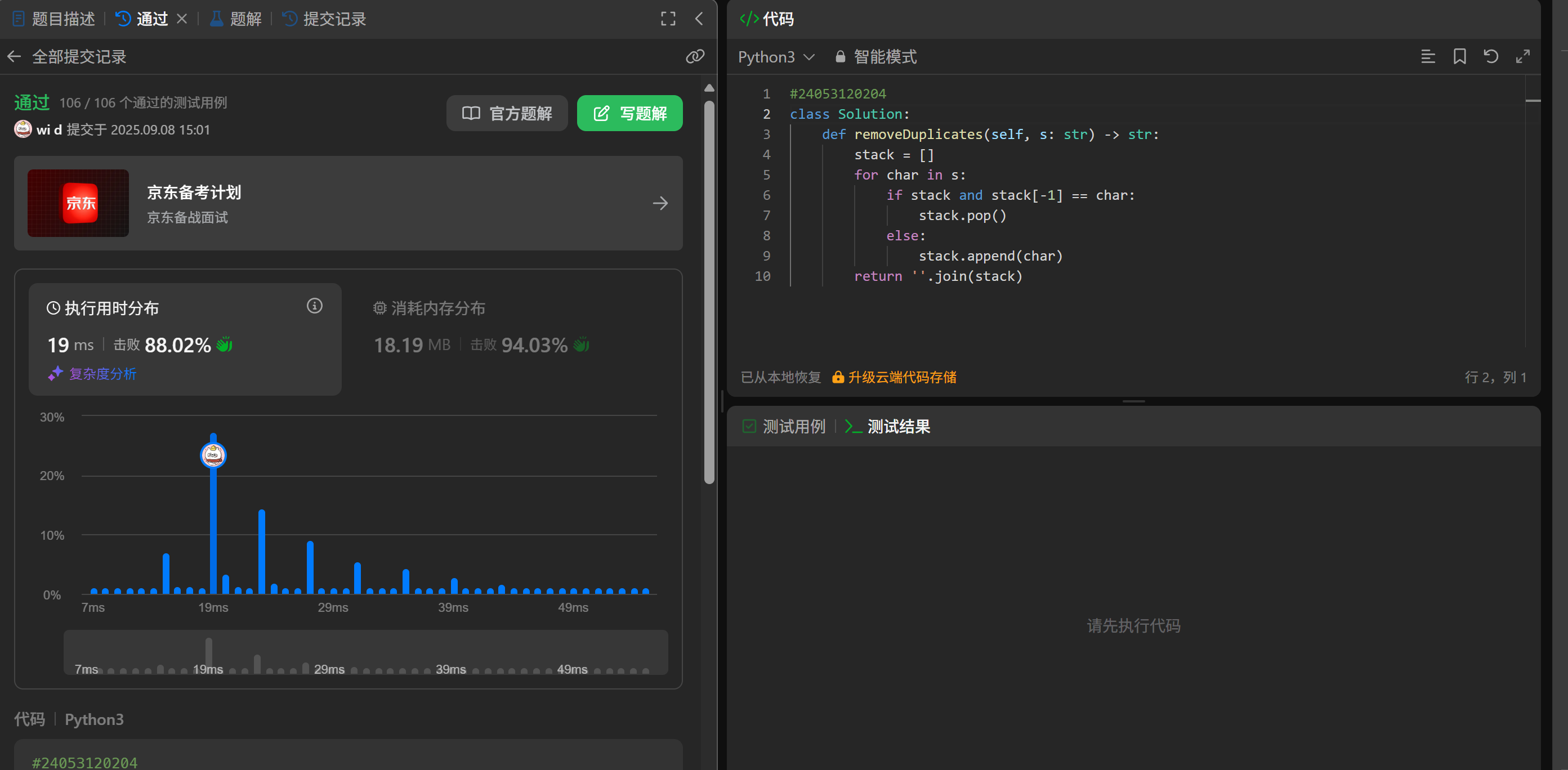This screenshot has width=1568, height=770.
Task: Copy submission link via chain icon
Action: click(695, 57)
